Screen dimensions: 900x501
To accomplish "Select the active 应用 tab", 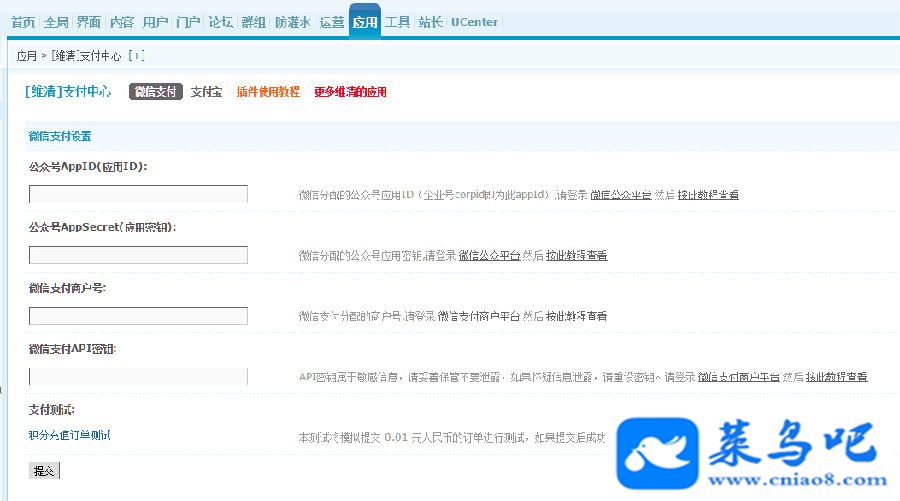I will coord(364,22).
